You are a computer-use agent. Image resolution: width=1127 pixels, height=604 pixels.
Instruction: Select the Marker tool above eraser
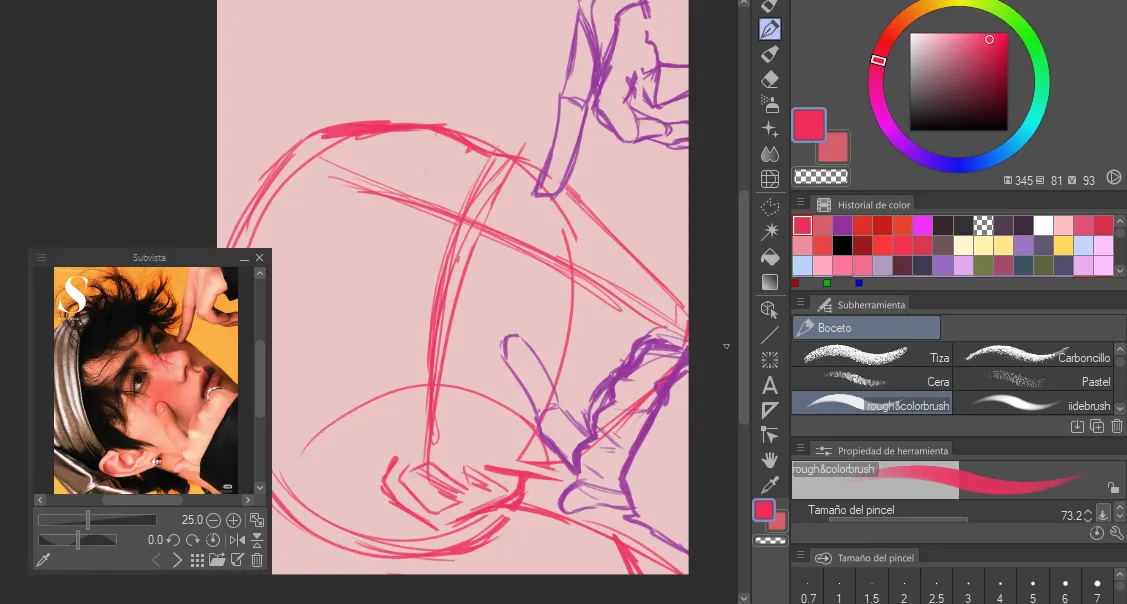(770, 54)
